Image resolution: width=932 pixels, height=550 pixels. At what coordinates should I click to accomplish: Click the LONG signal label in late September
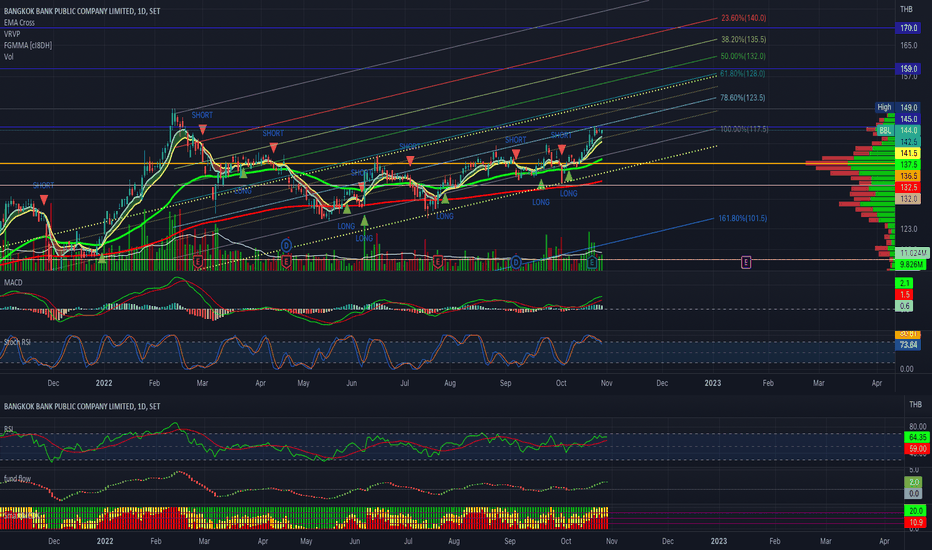tap(540, 202)
